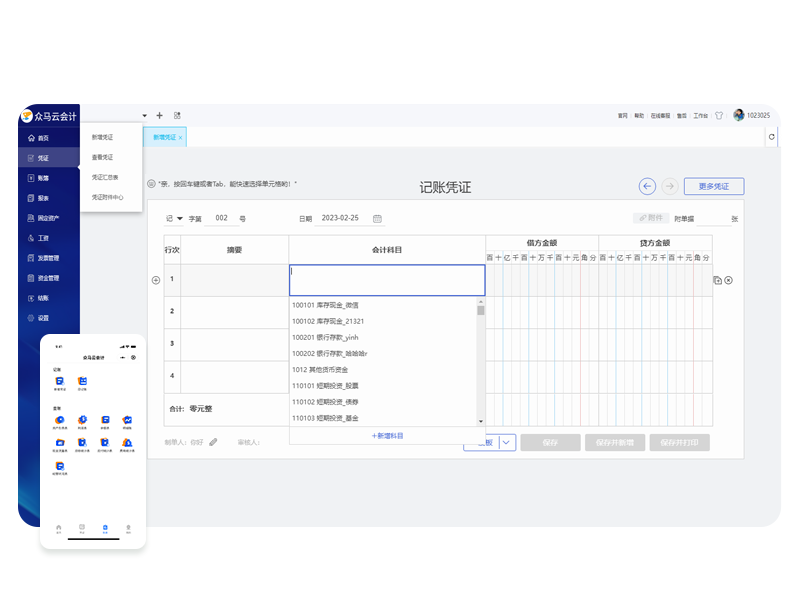Image resolution: width=800 pixels, height=600 pixels.
Task: Select 110103 短期投资_基金 option
Action: pos(383,418)
